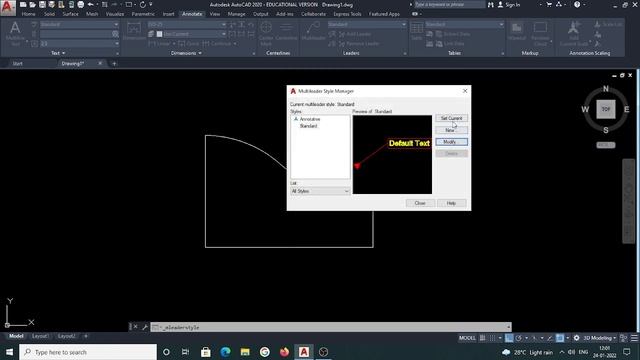Select the Standard style in Styles list
Image resolution: width=640 pixels, height=360 pixels.
click(x=308, y=126)
